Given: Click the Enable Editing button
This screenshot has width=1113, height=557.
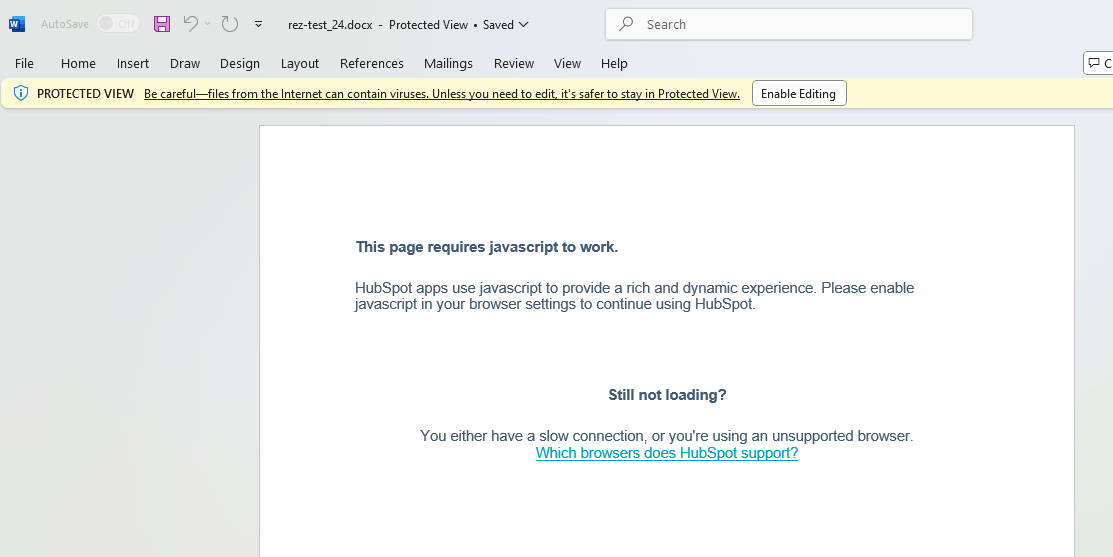Looking at the screenshot, I should click(799, 94).
